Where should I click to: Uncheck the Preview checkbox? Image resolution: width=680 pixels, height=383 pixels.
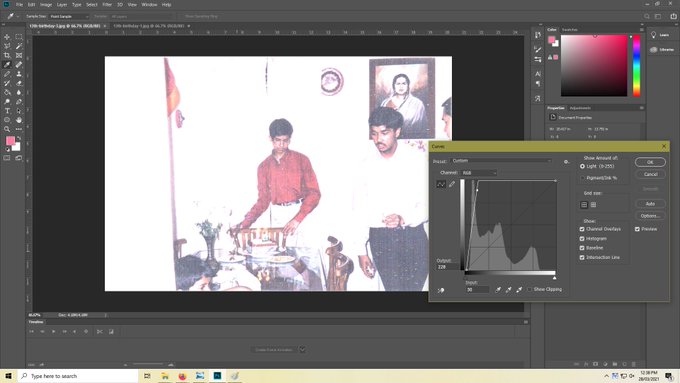tap(637, 229)
